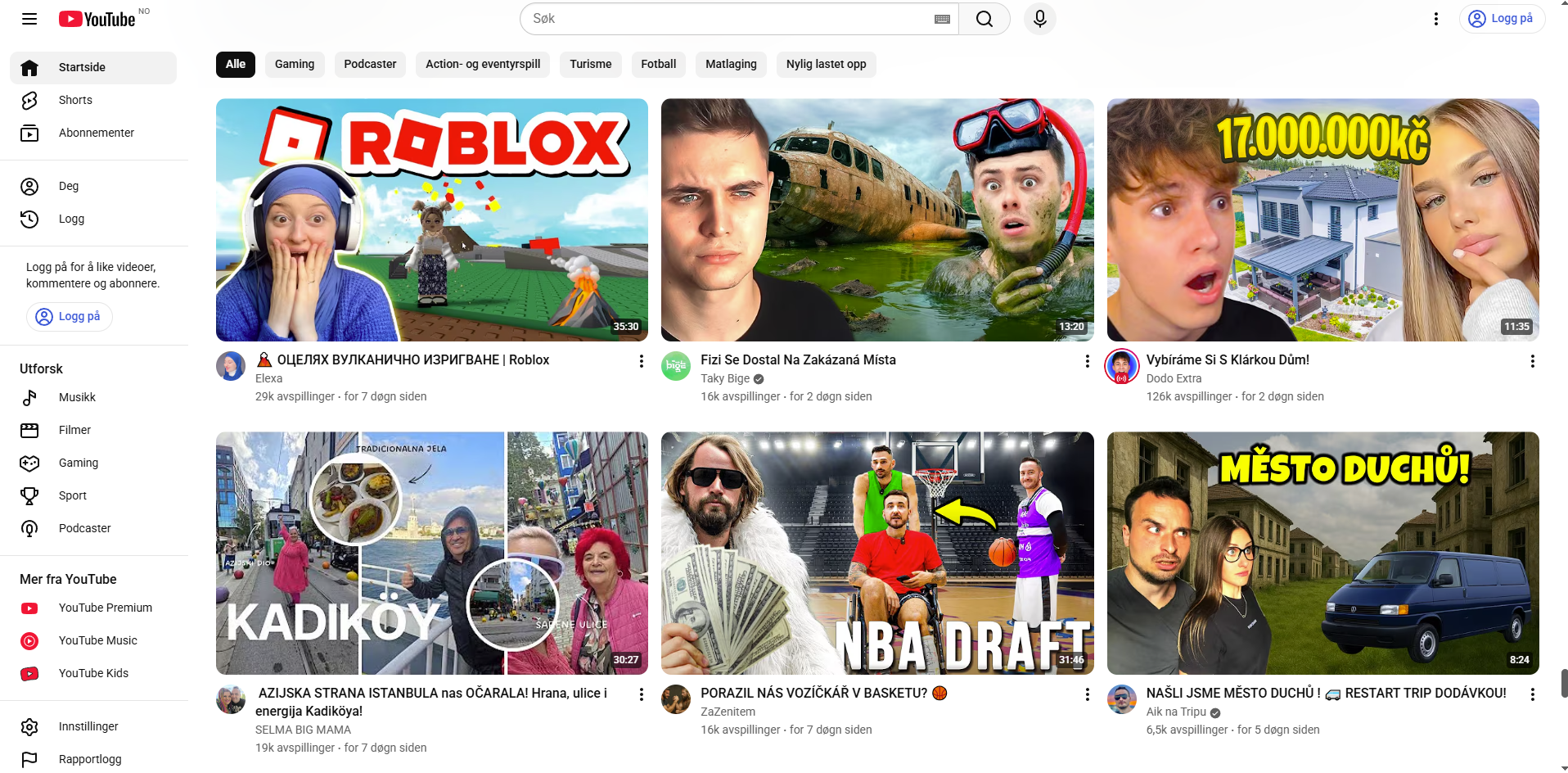Open Sport trophy icon

(x=29, y=496)
